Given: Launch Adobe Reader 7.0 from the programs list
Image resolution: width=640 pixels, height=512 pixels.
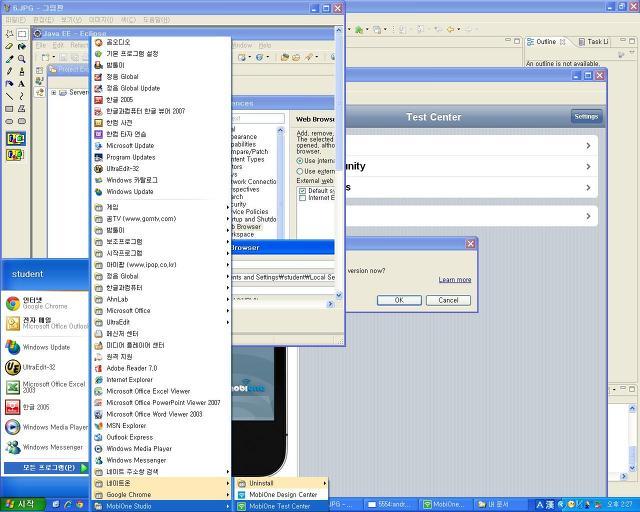Looking at the screenshot, I should (x=161, y=368).
